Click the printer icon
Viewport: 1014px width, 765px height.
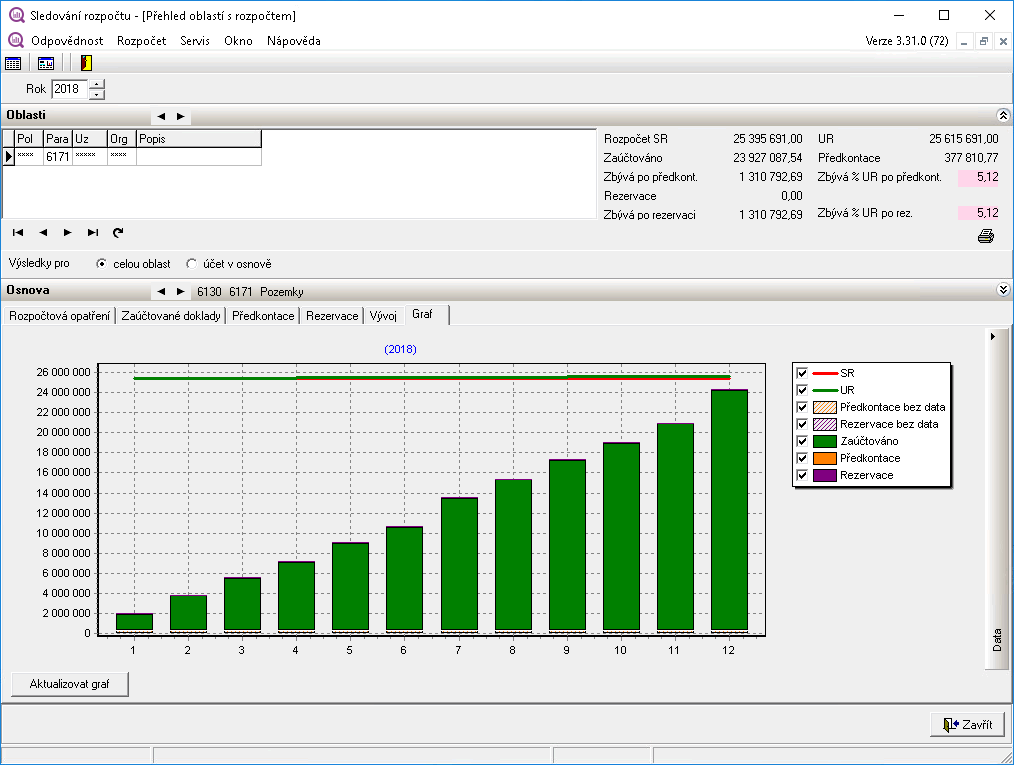[985, 237]
